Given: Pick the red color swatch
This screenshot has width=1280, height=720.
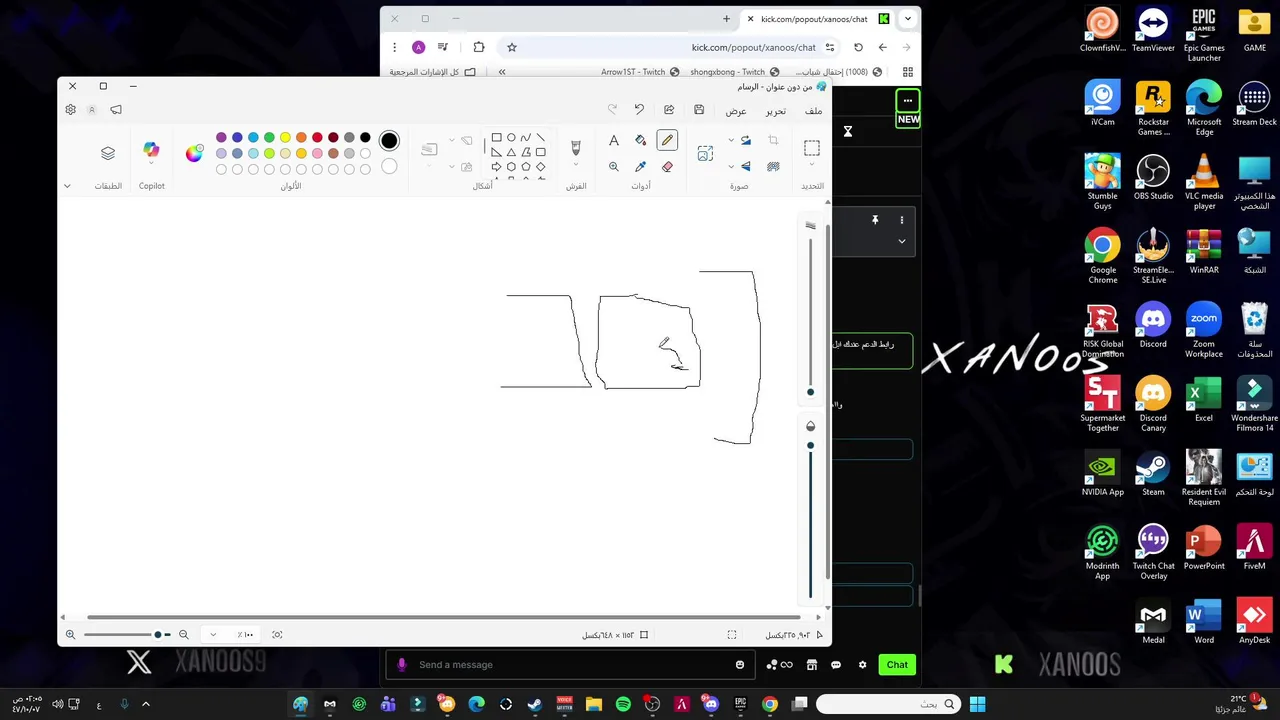Looking at the screenshot, I should (317, 138).
